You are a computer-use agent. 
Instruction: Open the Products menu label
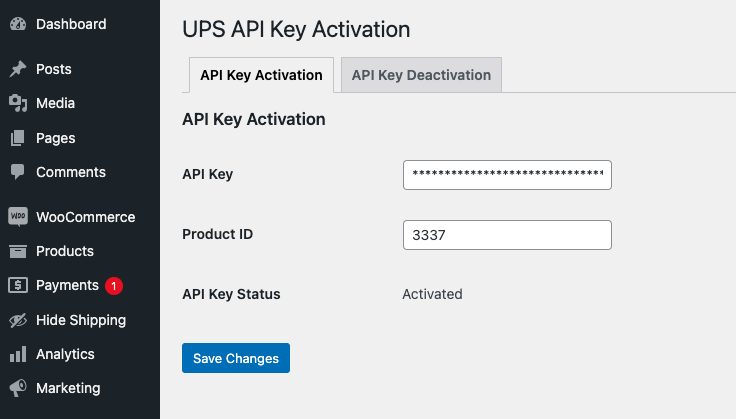point(65,251)
